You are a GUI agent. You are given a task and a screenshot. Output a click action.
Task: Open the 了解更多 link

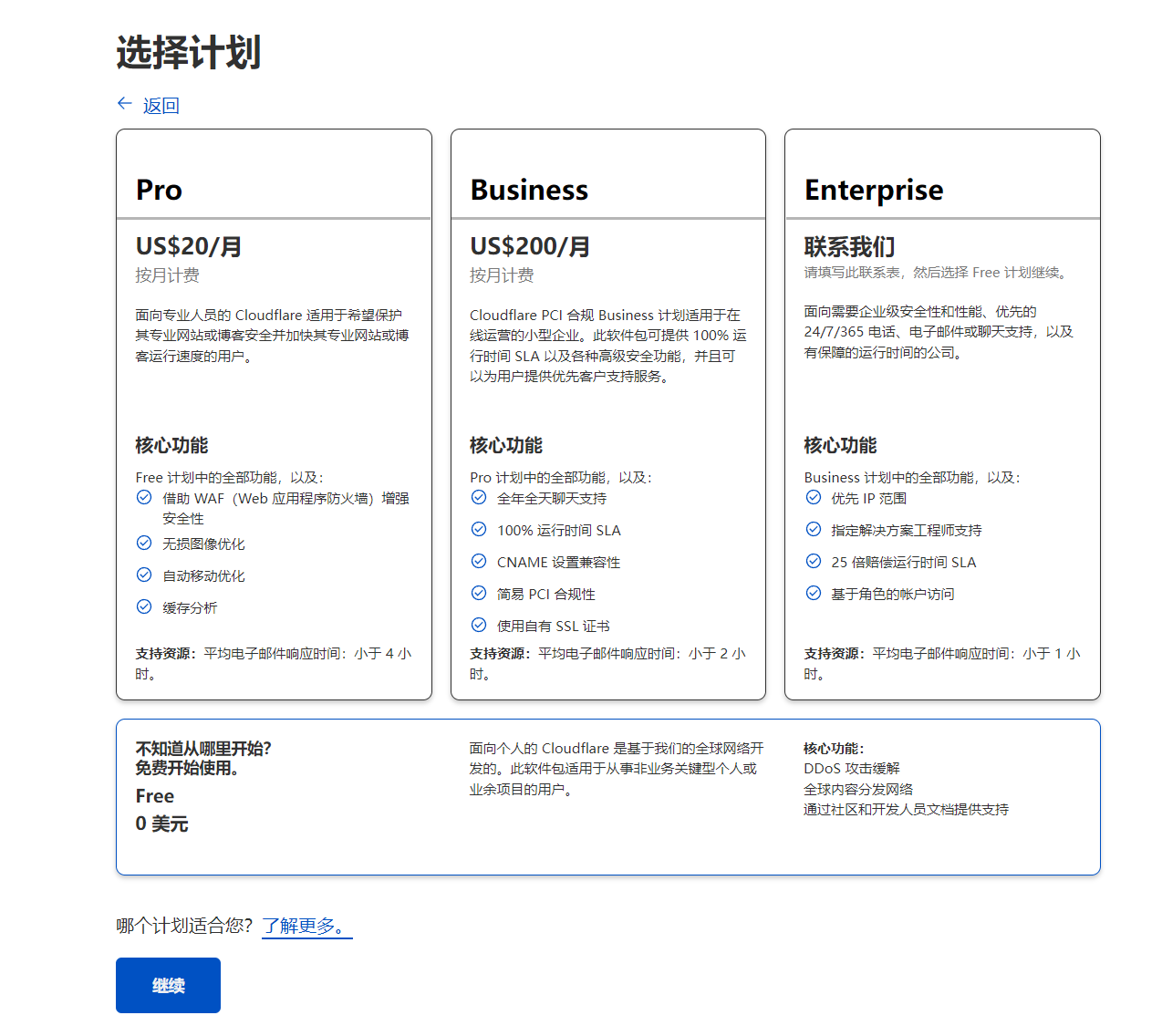307,926
